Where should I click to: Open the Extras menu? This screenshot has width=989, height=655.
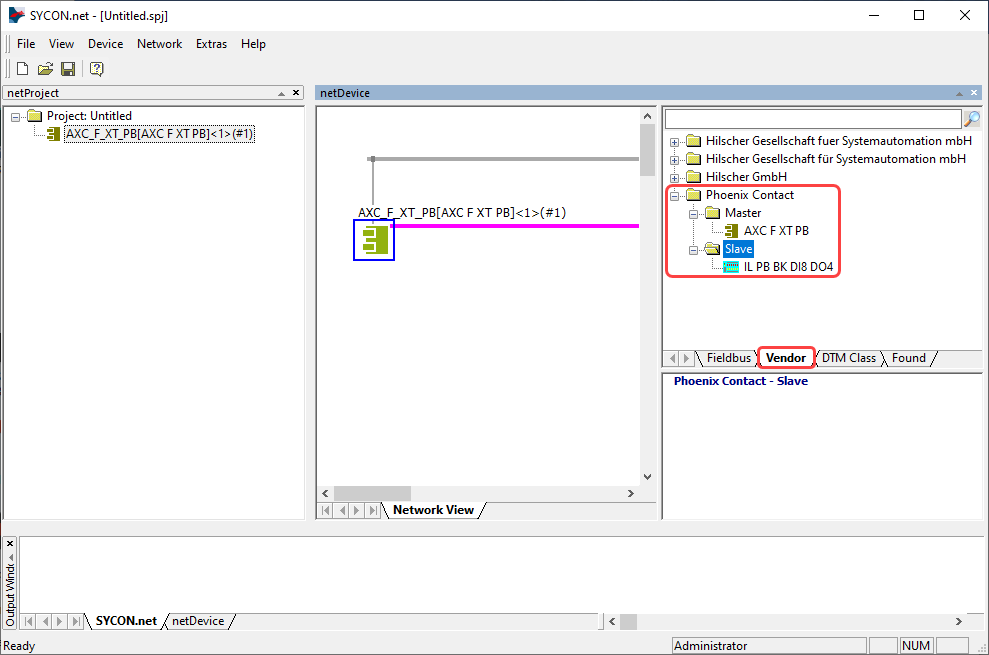tap(211, 44)
